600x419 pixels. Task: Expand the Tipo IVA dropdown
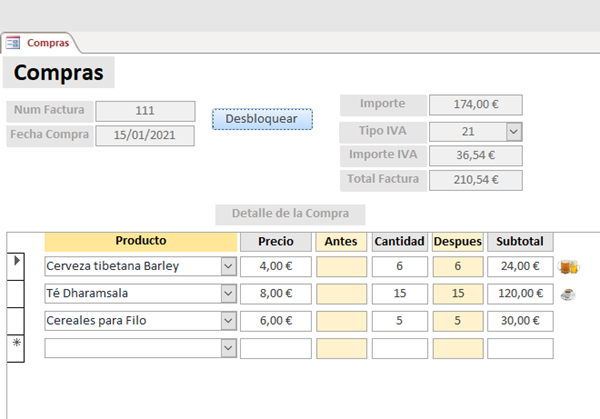(513, 131)
